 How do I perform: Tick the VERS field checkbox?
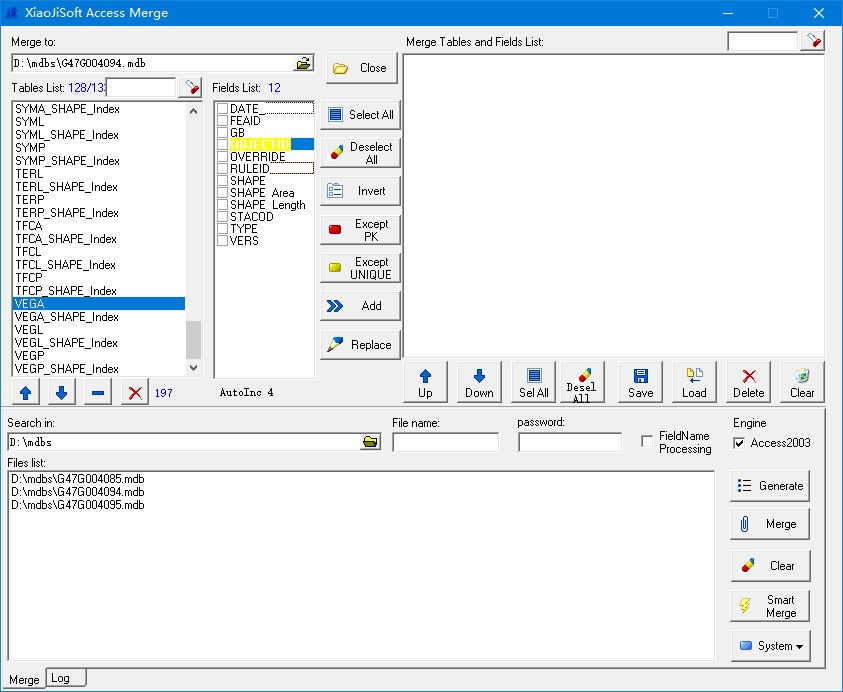coord(223,240)
